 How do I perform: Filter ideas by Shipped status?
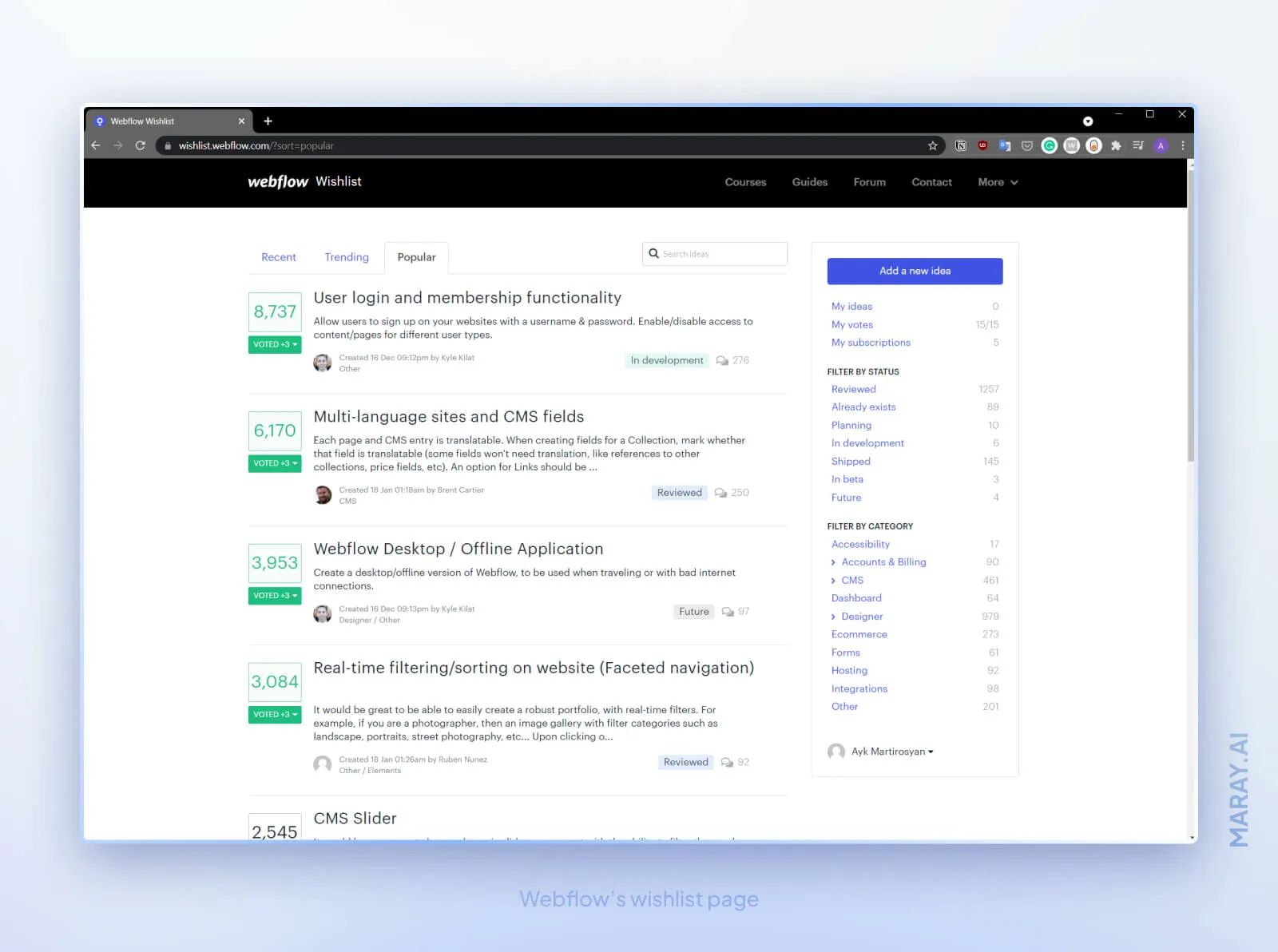coord(850,461)
